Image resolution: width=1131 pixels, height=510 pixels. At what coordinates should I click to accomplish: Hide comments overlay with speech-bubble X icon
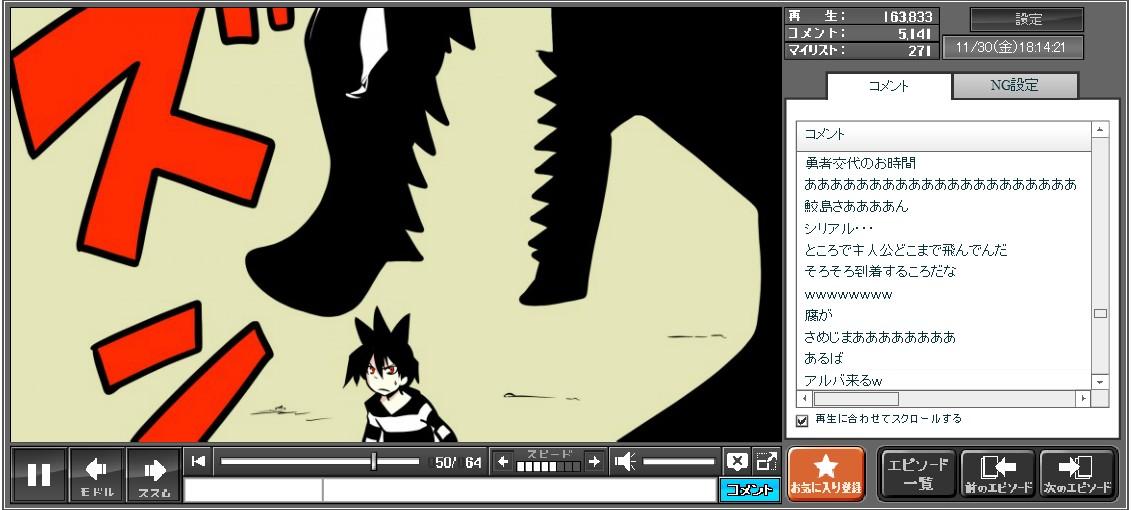(x=737, y=461)
